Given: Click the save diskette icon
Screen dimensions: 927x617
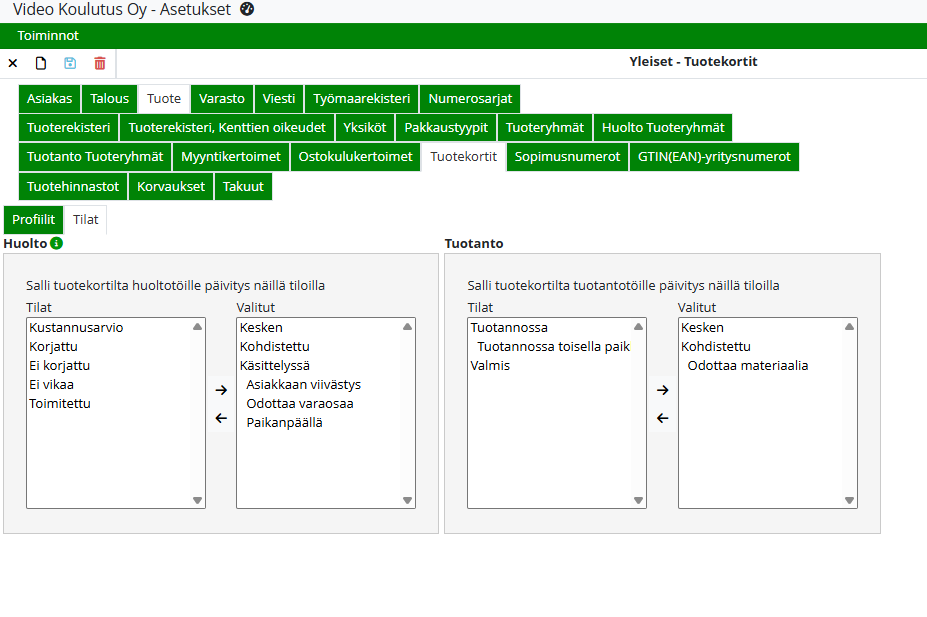Looking at the screenshot, I should (70, 63).
